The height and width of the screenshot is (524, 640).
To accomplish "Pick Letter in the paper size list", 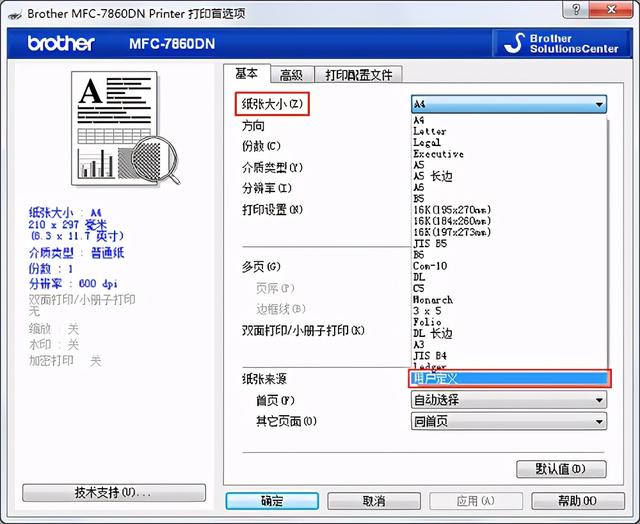I will (x=430, y=131).
